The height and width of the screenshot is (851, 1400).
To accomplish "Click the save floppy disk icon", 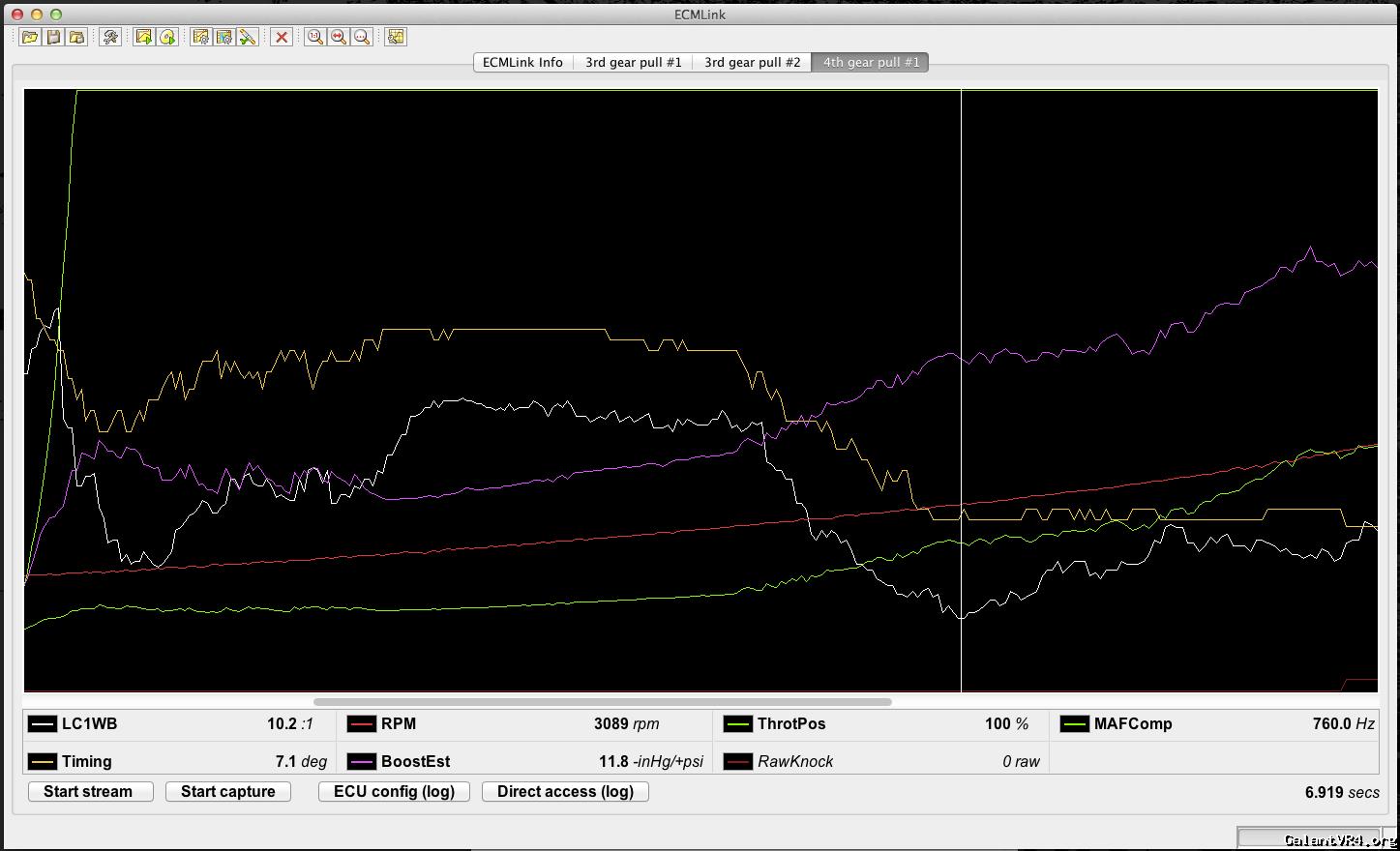I will point(53,37).
